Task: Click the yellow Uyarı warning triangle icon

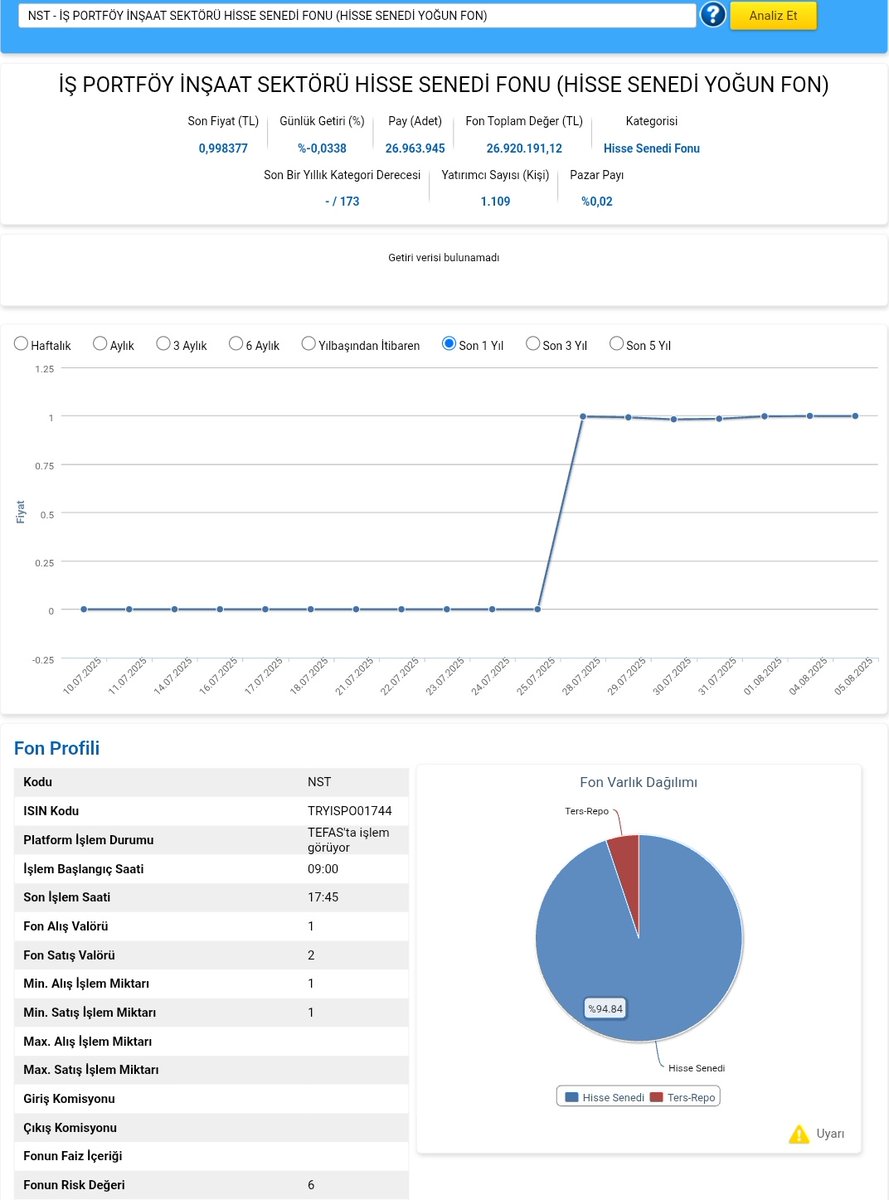Action: 799,1134
